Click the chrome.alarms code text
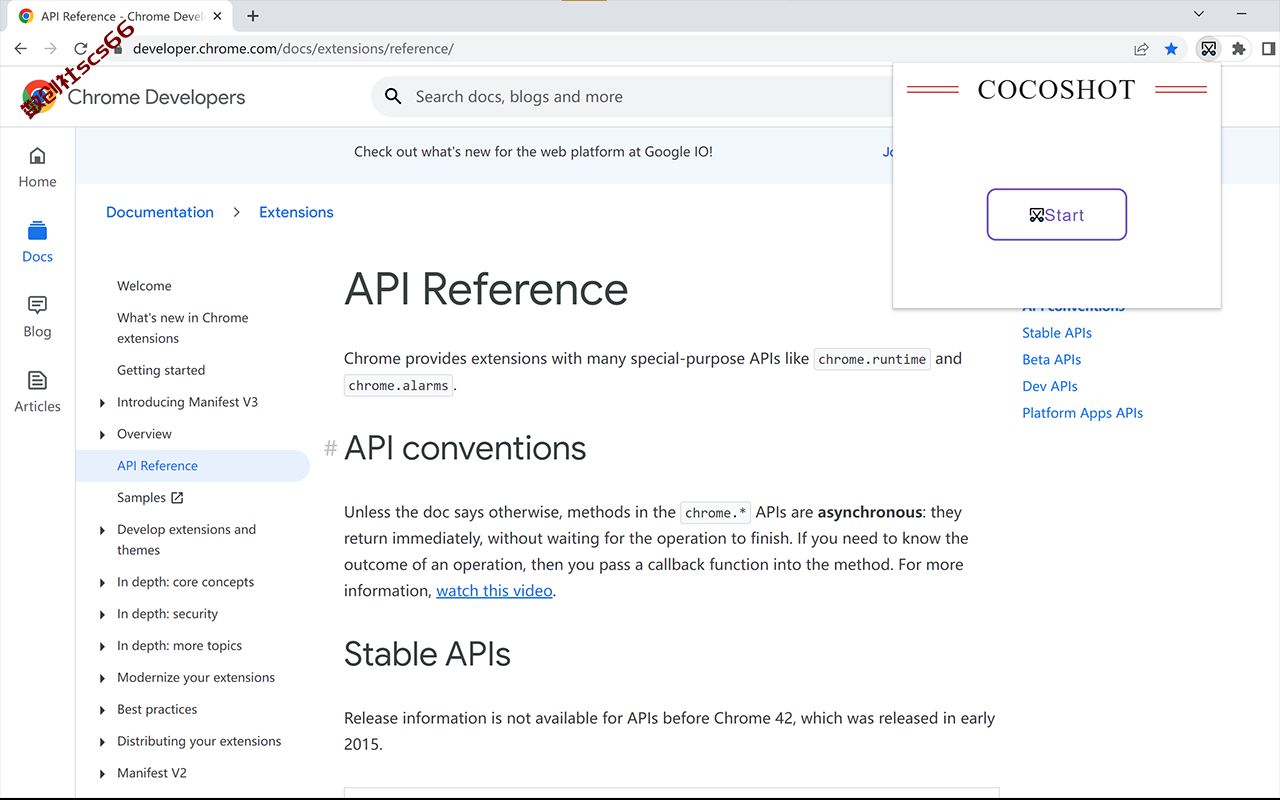The width and height of the screenshot is (1280, 800). tap(398, 385)
